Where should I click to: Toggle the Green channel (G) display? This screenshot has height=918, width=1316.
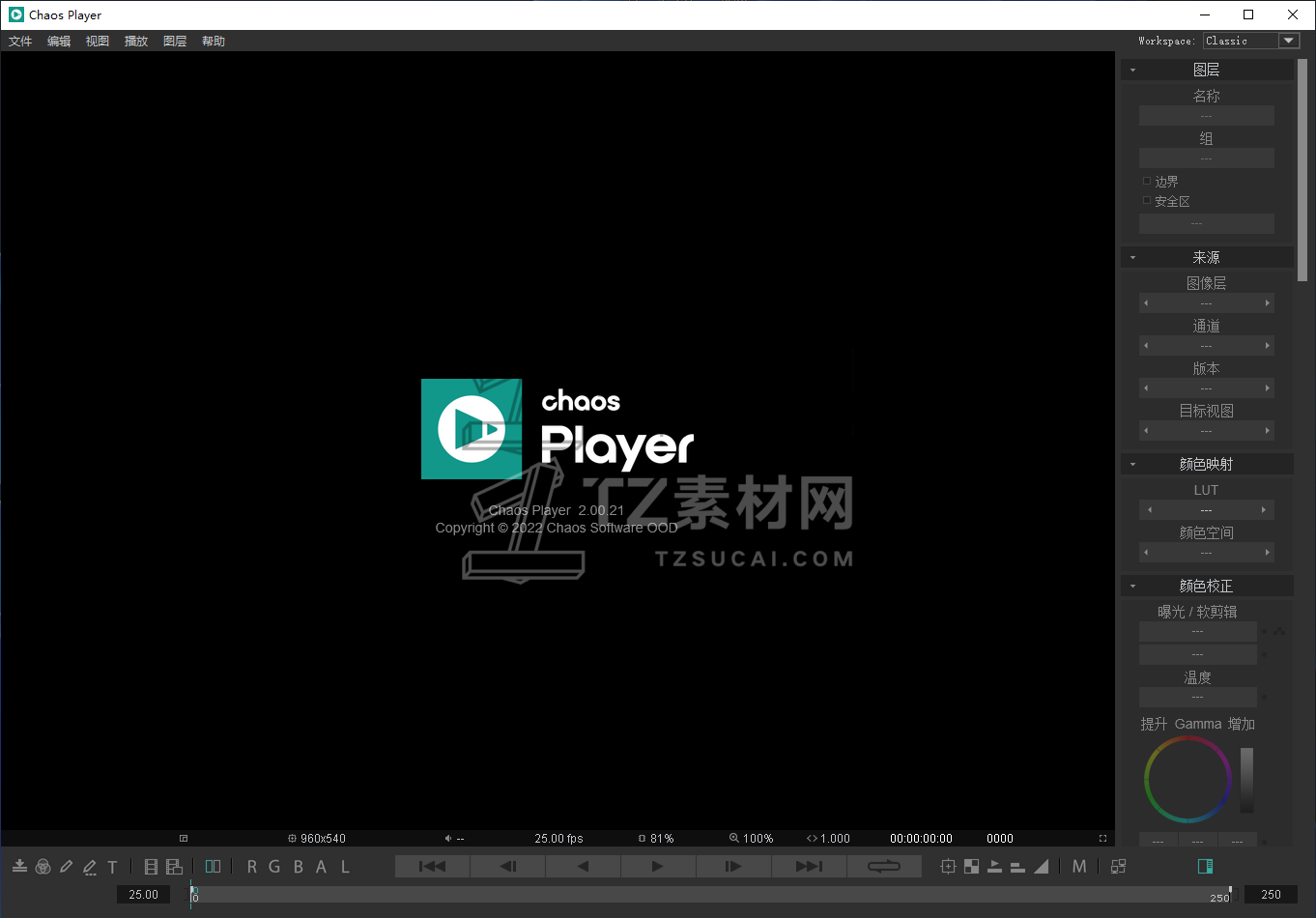point(274,867)
